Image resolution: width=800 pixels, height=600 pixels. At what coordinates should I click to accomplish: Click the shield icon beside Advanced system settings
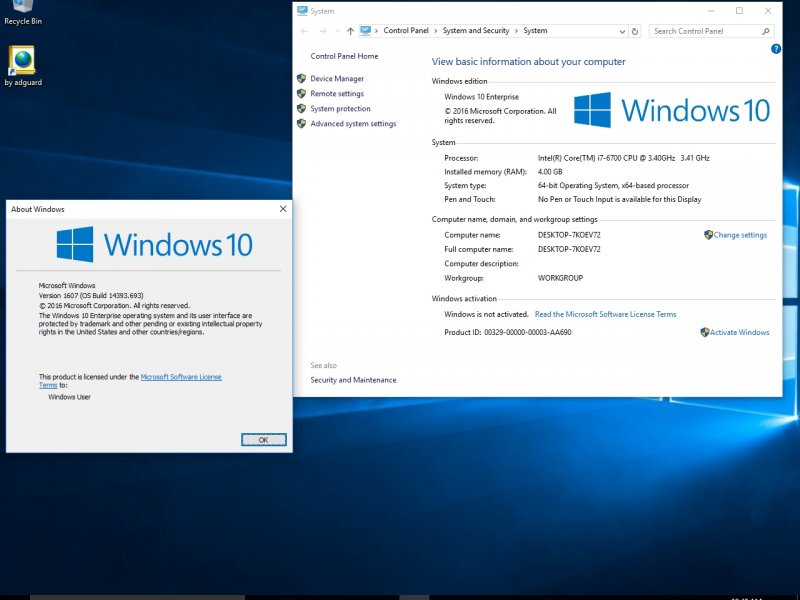301,123
